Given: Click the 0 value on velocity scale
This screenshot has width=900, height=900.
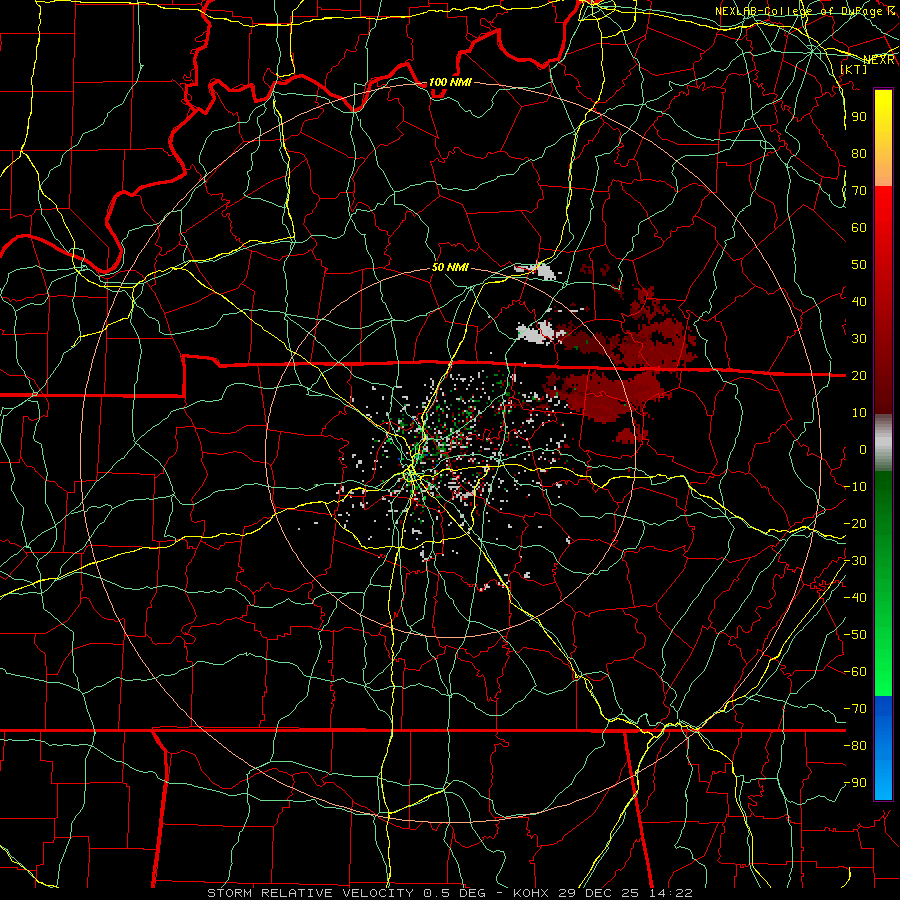Looking at the screenshot, I should coord(863,449).
